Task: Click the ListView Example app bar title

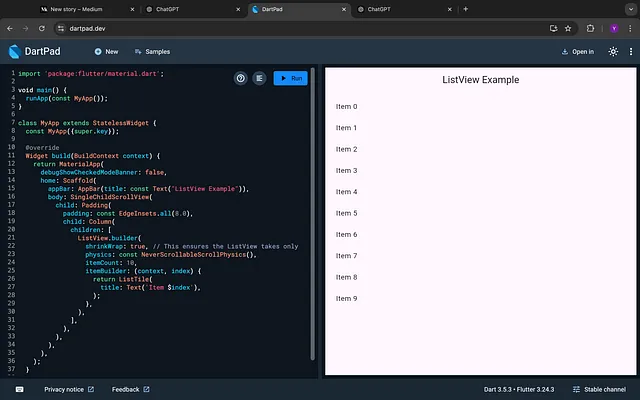Action: pyautogui.click(x=480, y=80)
